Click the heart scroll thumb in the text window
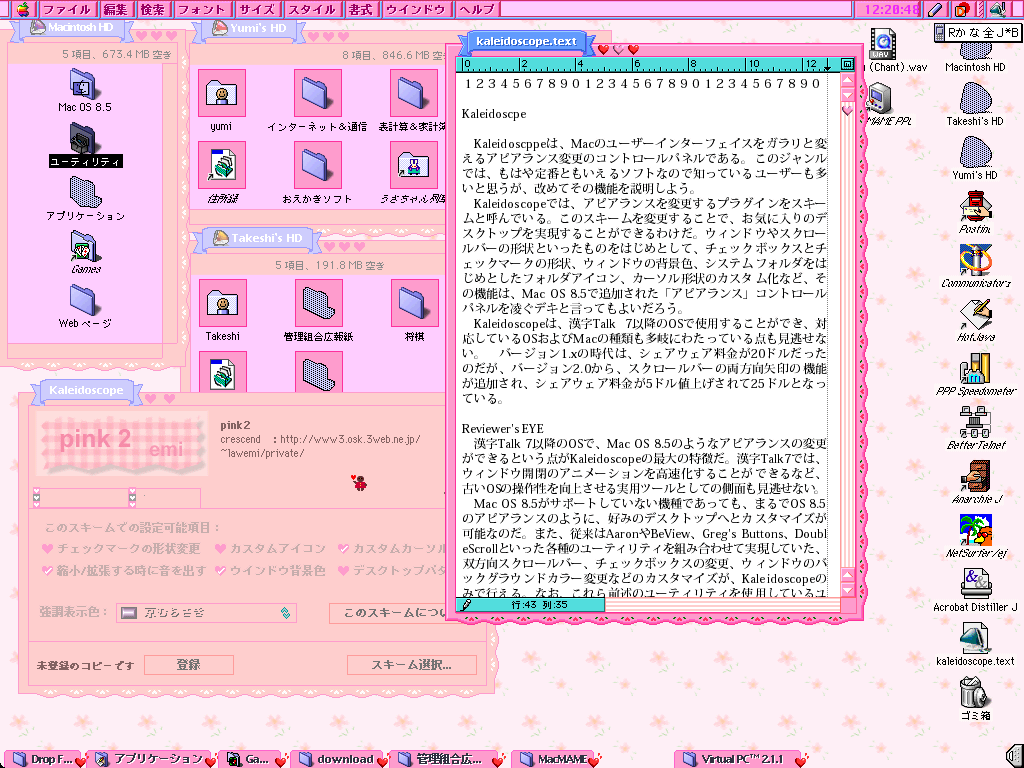The height and width of the screenshot is (768, 1024). (847, 110)
